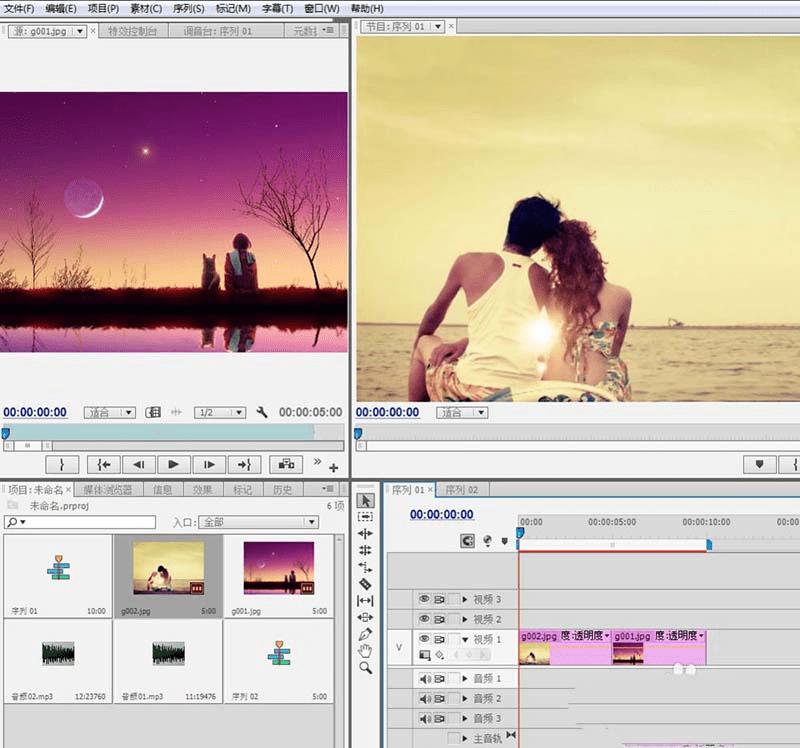Mute the 音频 1 track speaker
Screen dimensions: 800x748
tap(424, 679)
